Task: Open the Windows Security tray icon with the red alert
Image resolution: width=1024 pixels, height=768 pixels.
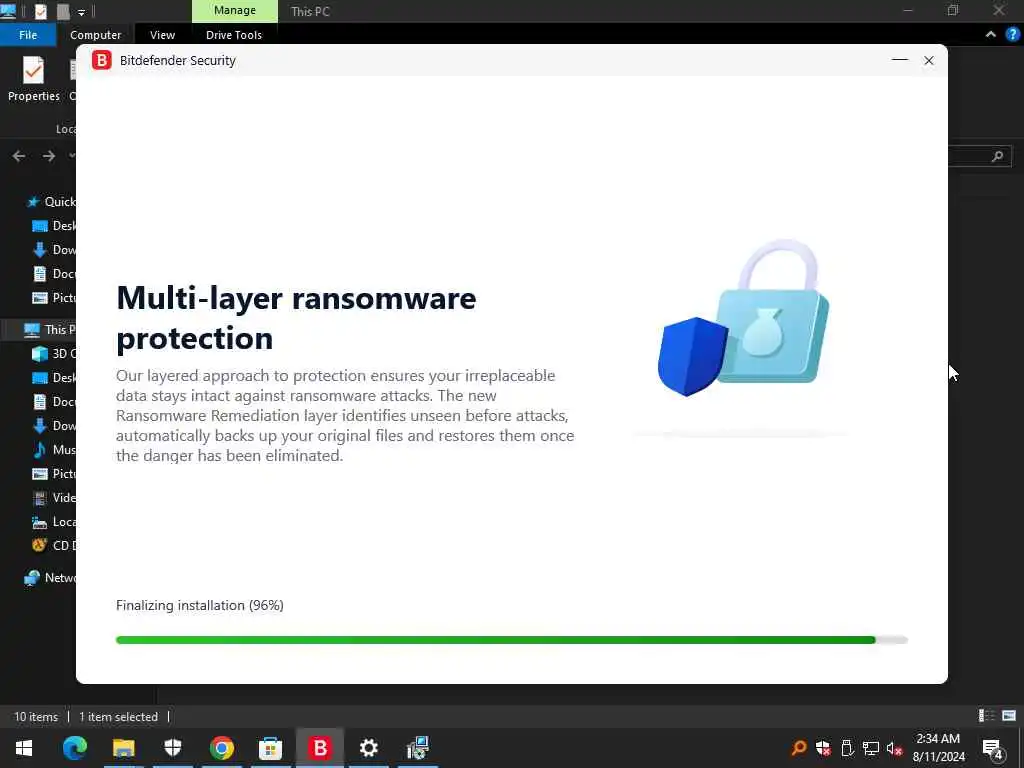Action: [x=823, y=748]
